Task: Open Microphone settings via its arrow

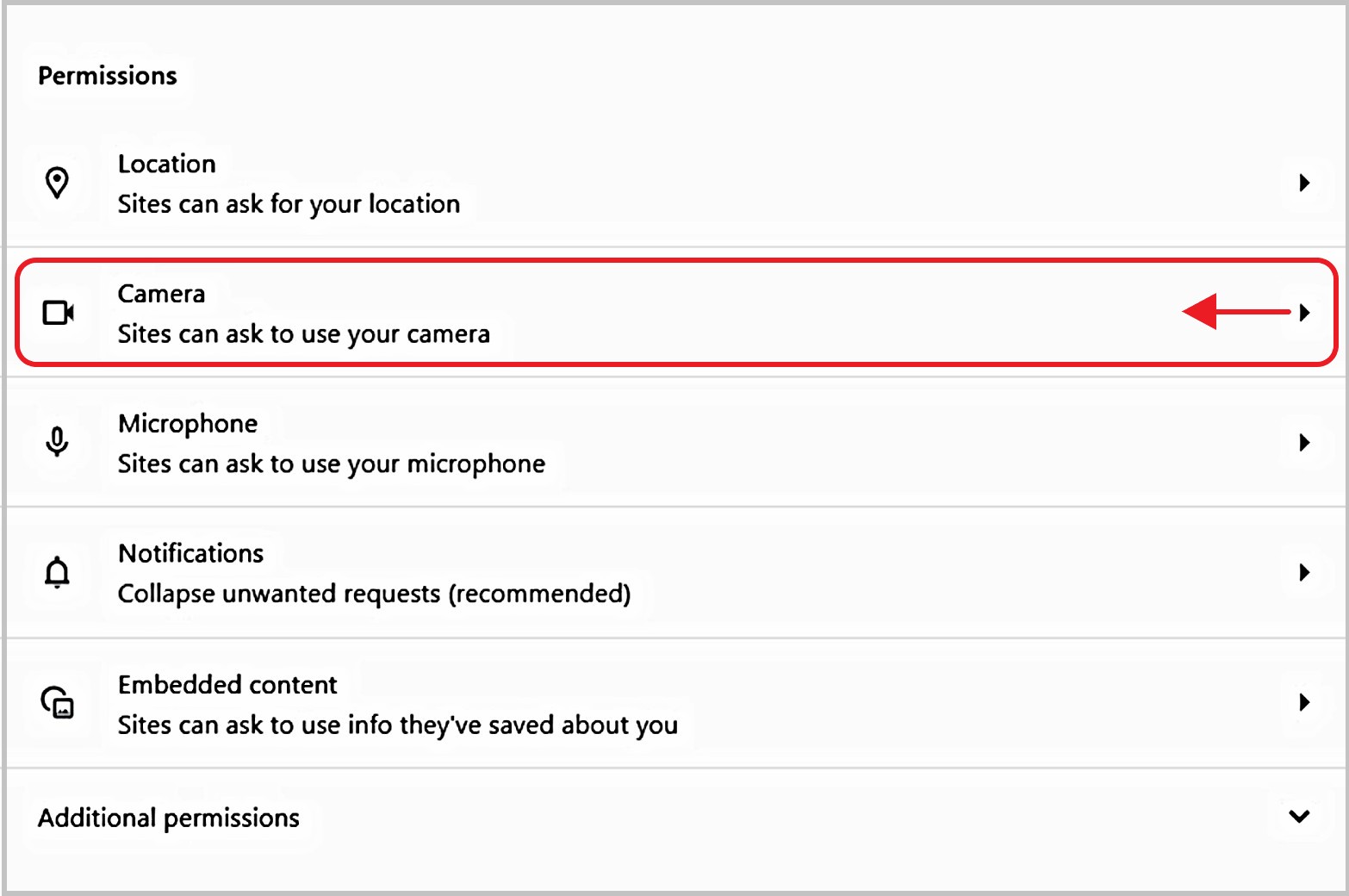Action: click(1304, 443)
